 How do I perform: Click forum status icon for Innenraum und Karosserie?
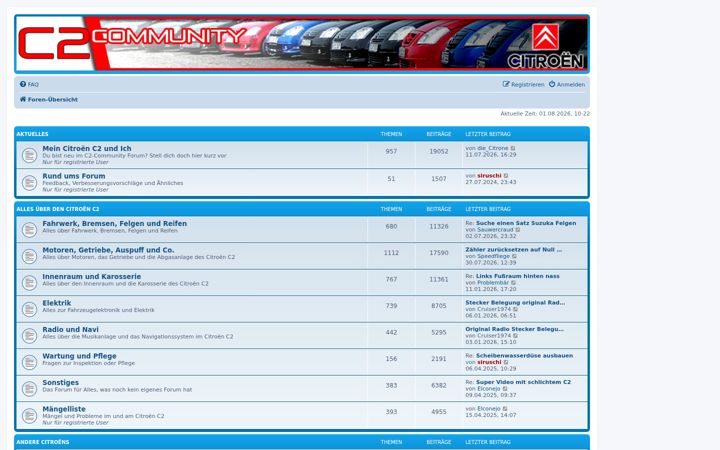tap(29, 283)
